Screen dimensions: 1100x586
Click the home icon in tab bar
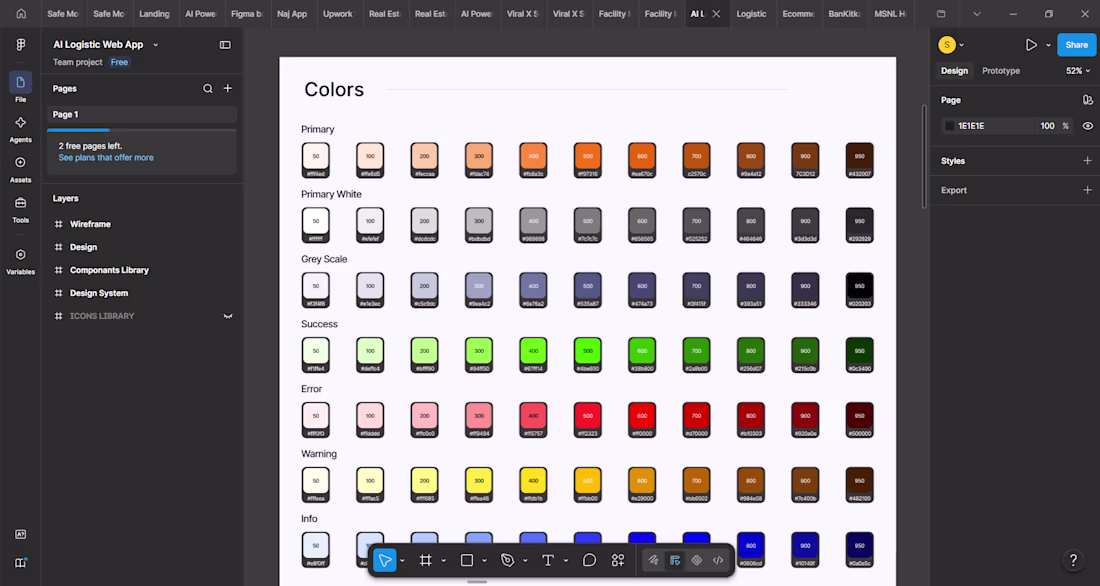(21, 13)
